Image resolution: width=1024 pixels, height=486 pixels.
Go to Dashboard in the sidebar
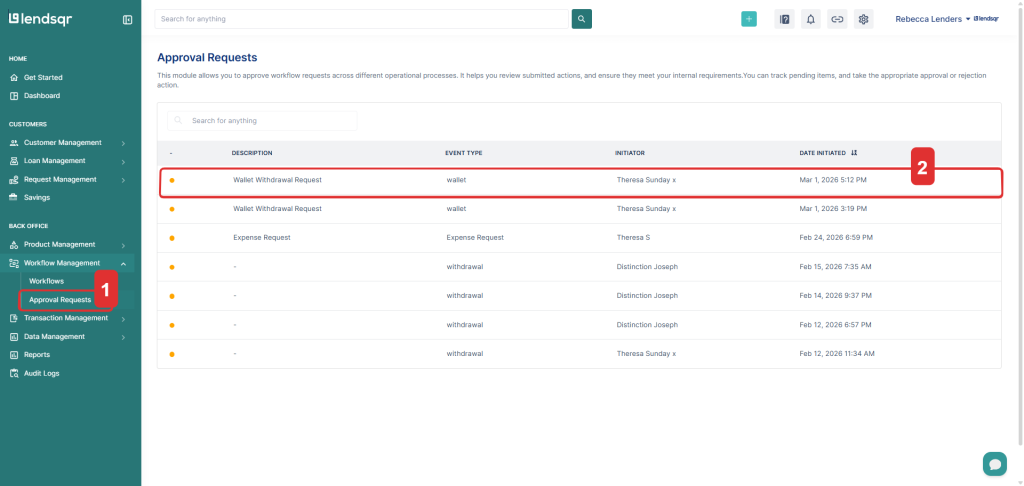[42, 96]
